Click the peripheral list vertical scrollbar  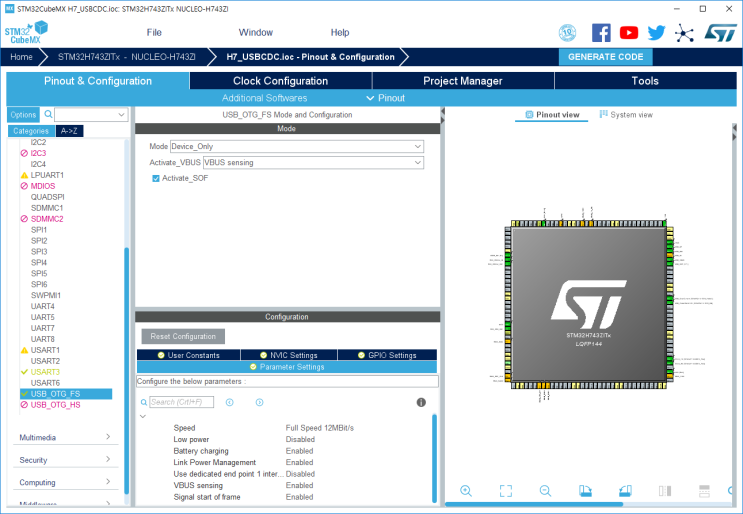[x=127, y=370]
